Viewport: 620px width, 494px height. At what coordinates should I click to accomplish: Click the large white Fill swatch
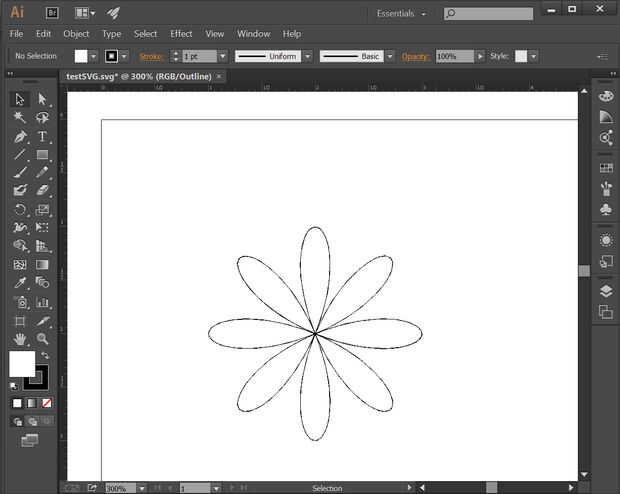click(22, 363)
